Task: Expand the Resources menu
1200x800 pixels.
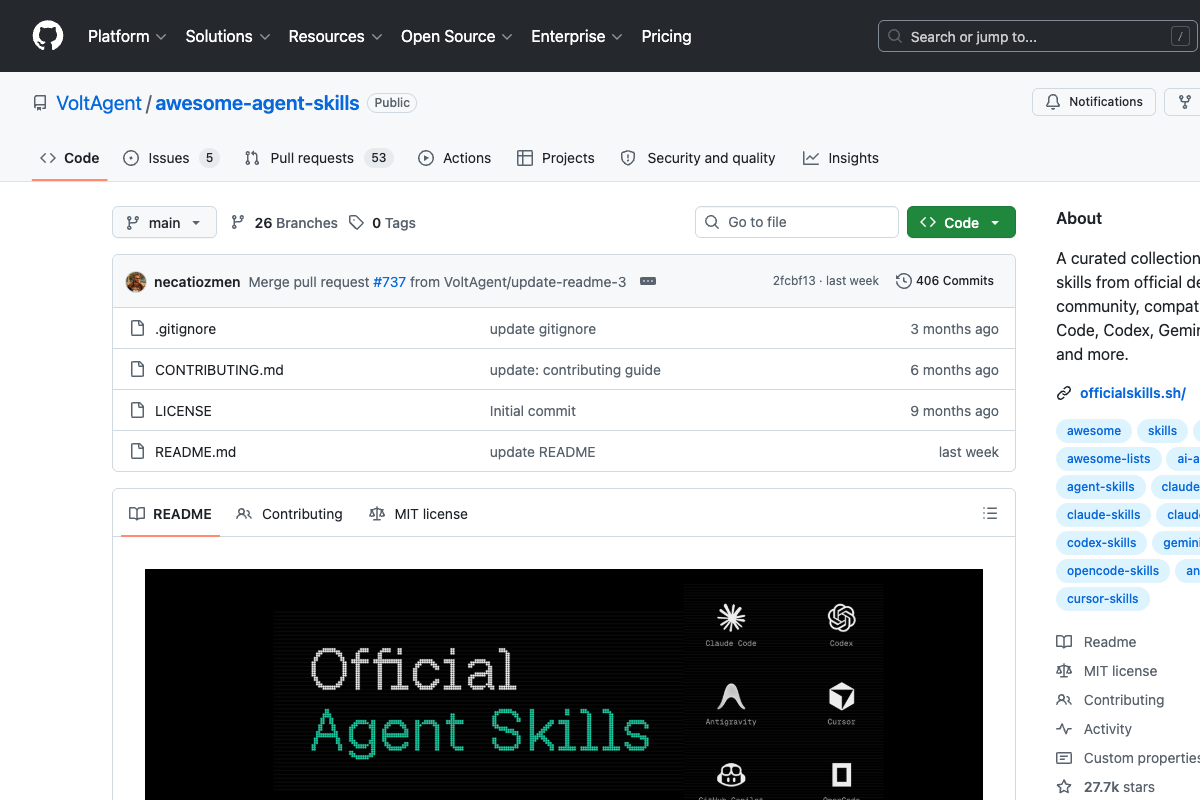Action: pyautogui.click(x=335, y=36)
